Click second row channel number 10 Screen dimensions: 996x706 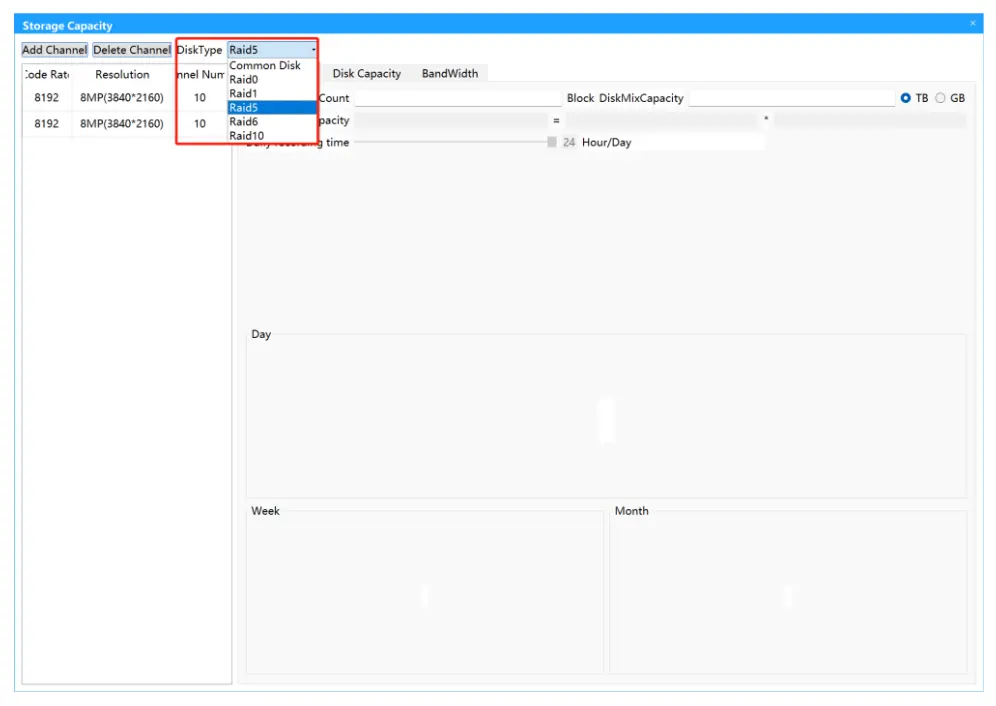coord(199,123)
